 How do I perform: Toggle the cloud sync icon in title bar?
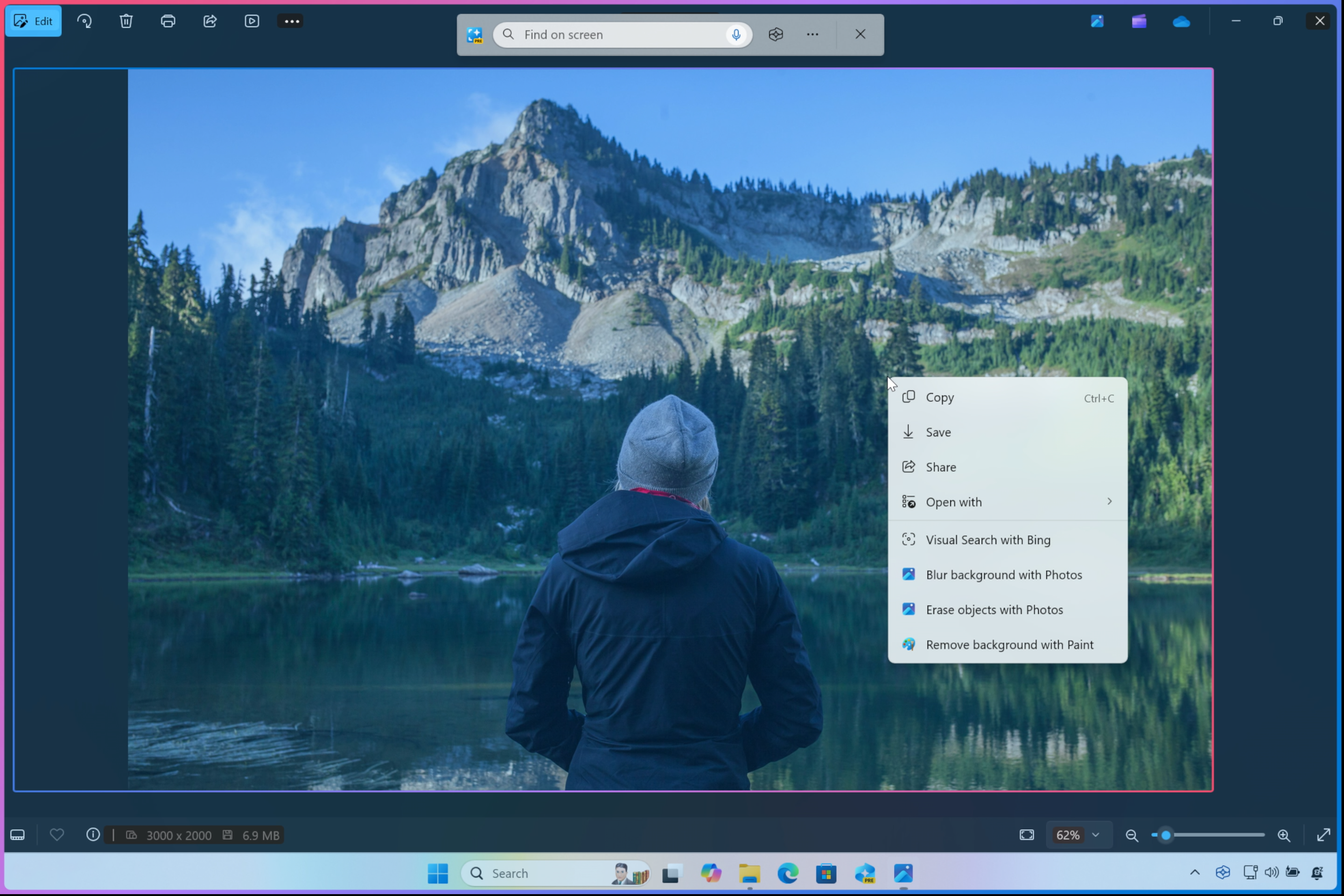pyautogui.click(x=1180, y=20)
